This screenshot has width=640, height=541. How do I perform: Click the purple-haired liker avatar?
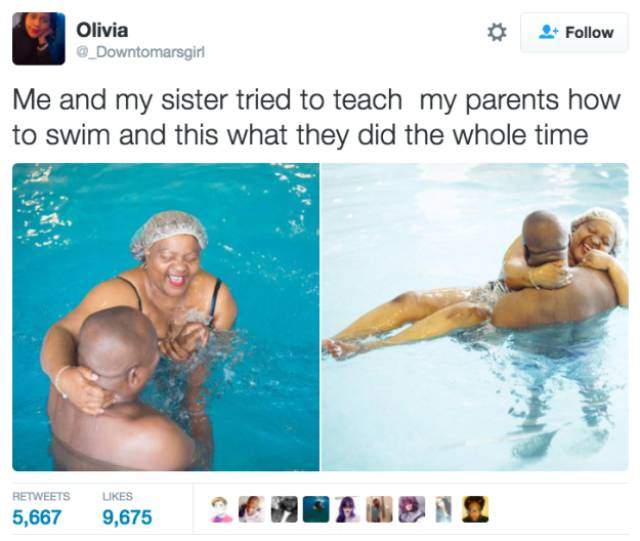pos(348,509)
